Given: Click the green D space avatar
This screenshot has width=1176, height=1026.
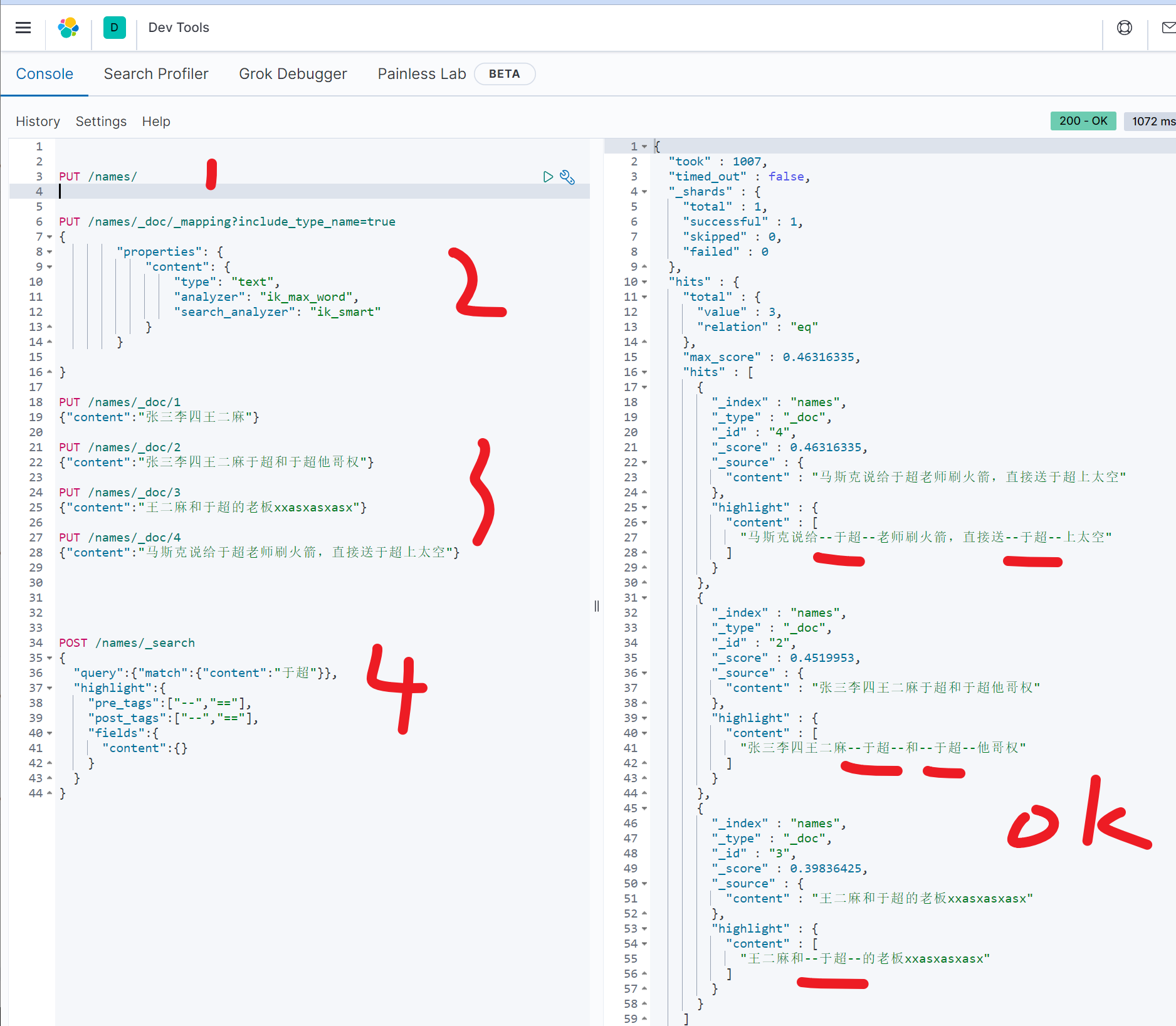Looking at the screenshot, I should [114, 28].
